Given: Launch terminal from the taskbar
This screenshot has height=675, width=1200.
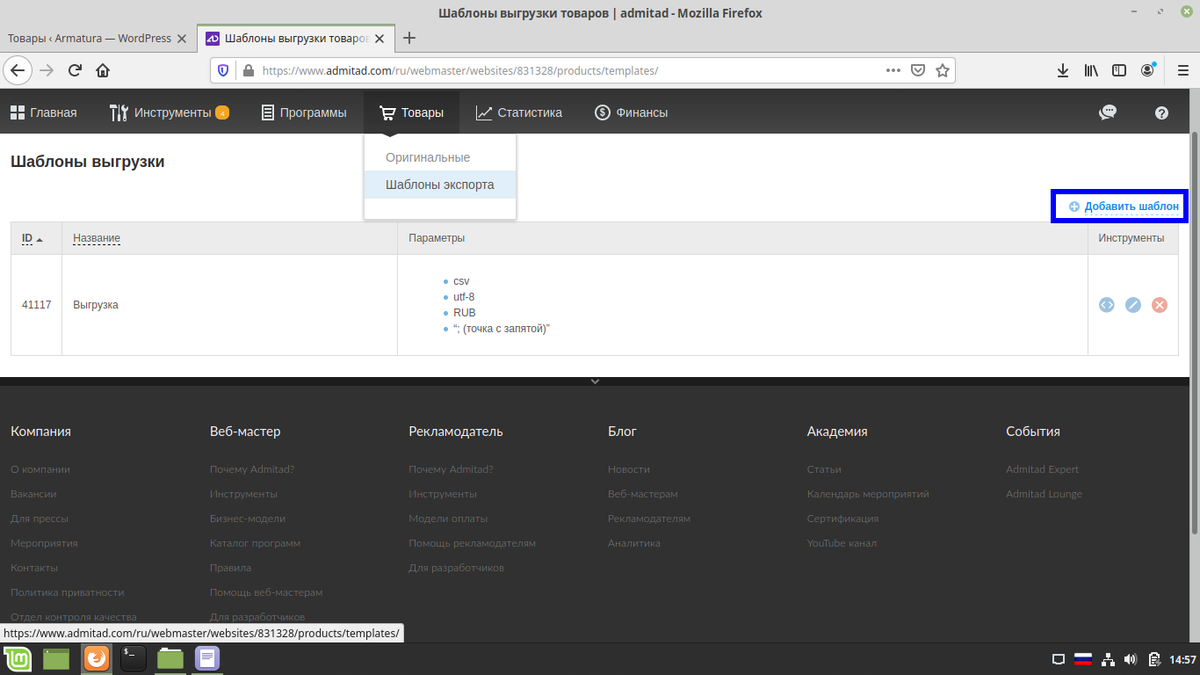Looking at the screenshot, I should click(133, 659).
